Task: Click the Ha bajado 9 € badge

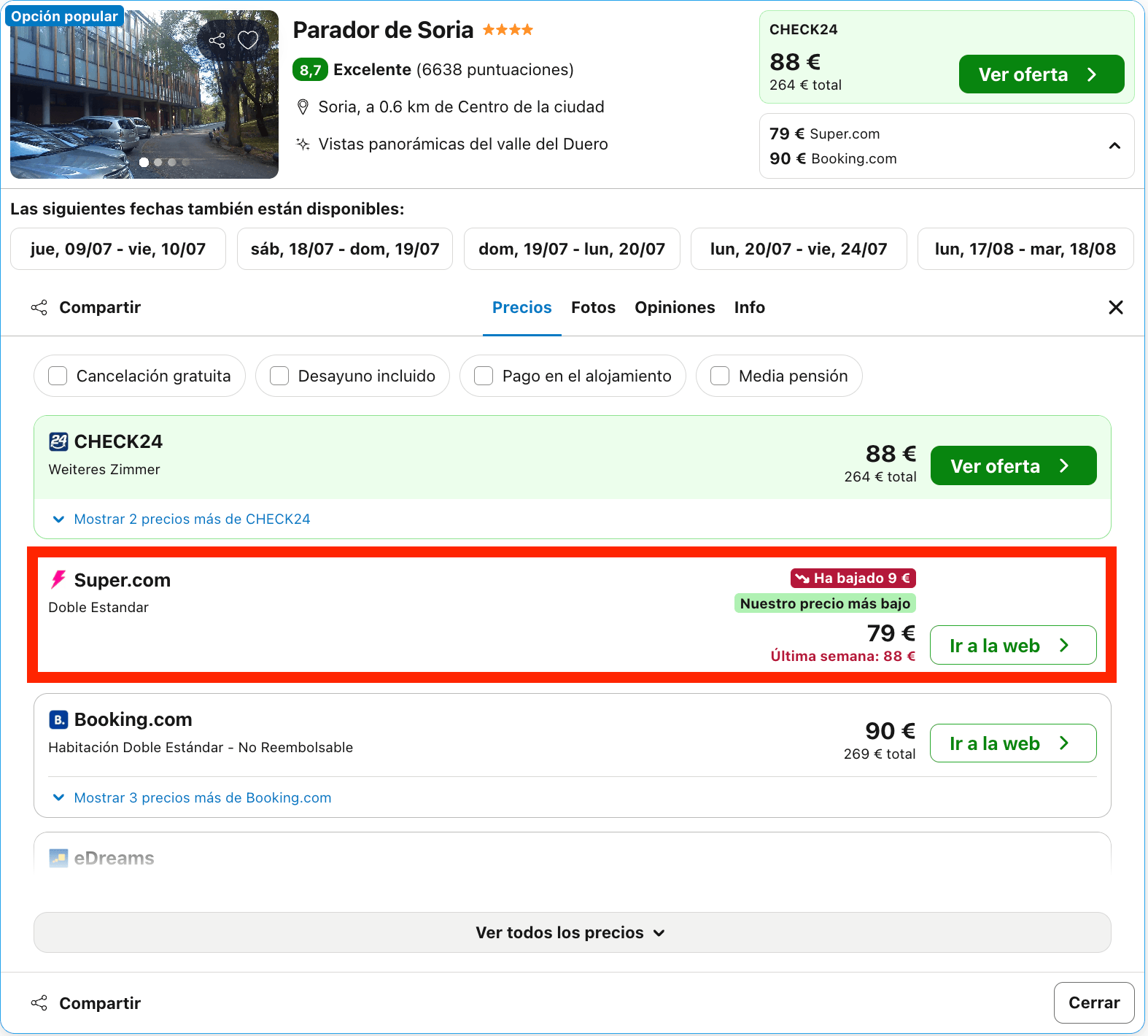Action: pos(853,578)
